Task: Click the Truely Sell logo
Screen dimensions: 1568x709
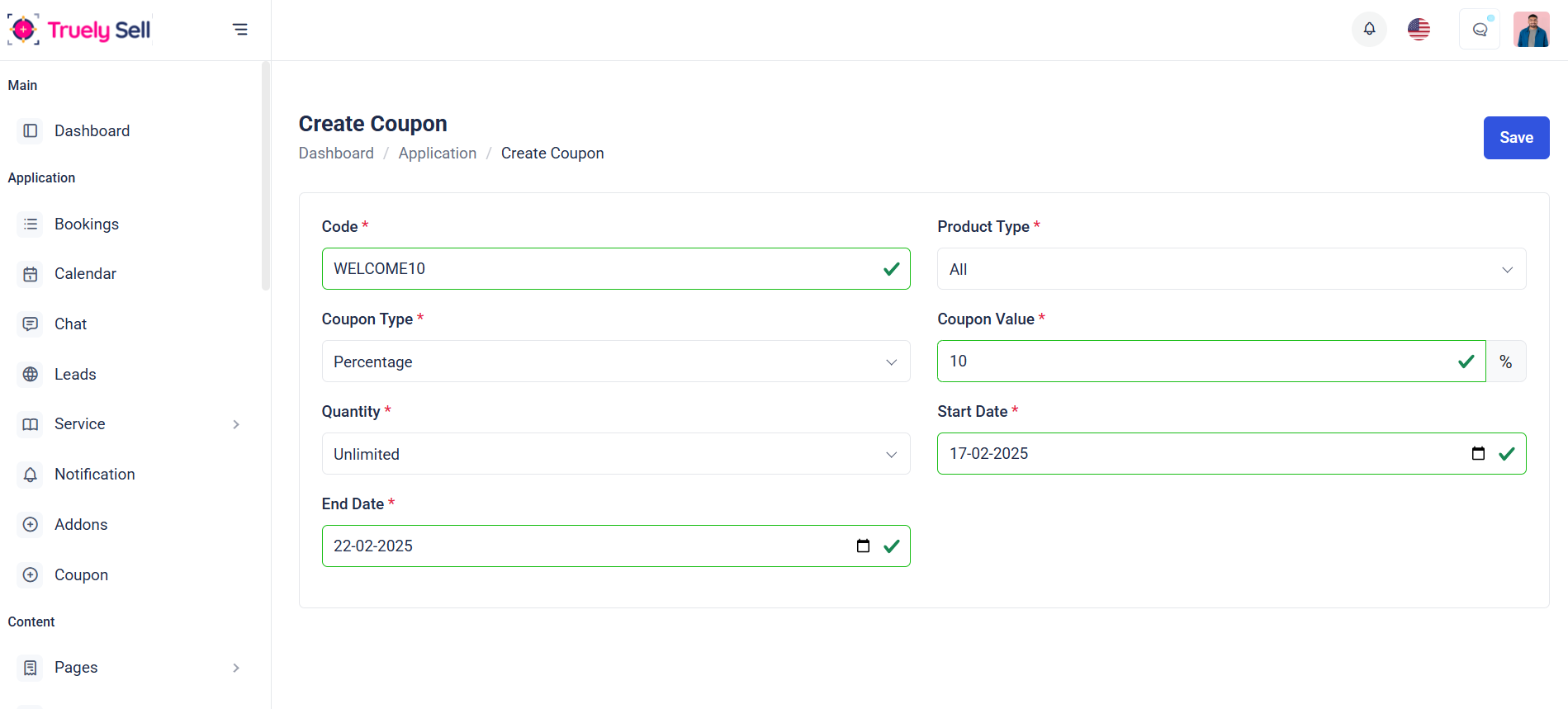Action: click(x=80, y=30)
